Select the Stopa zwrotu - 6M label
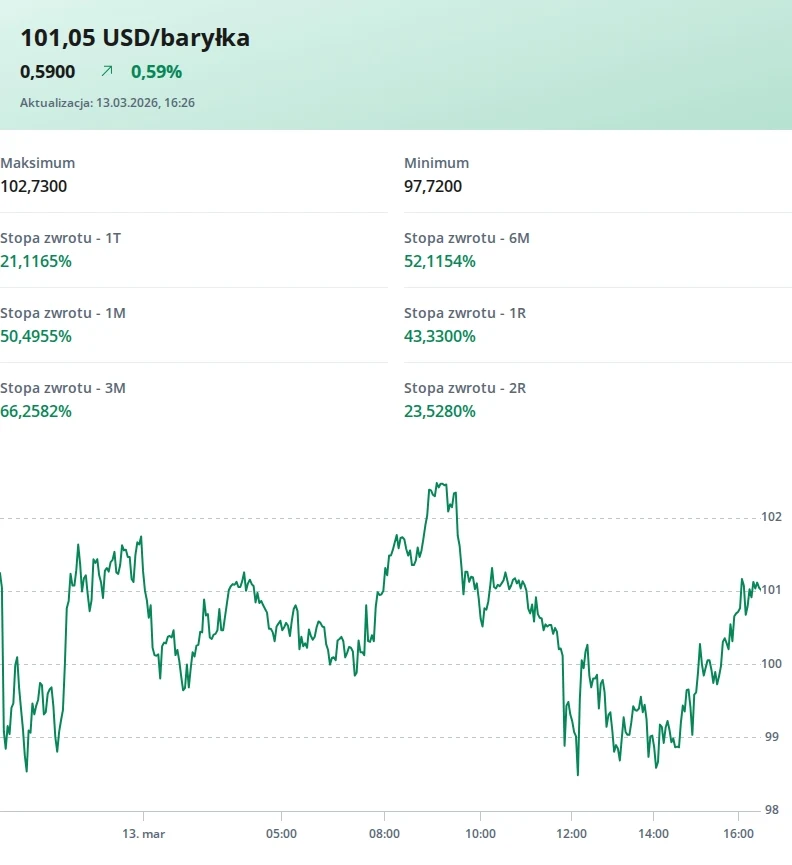 466,238
